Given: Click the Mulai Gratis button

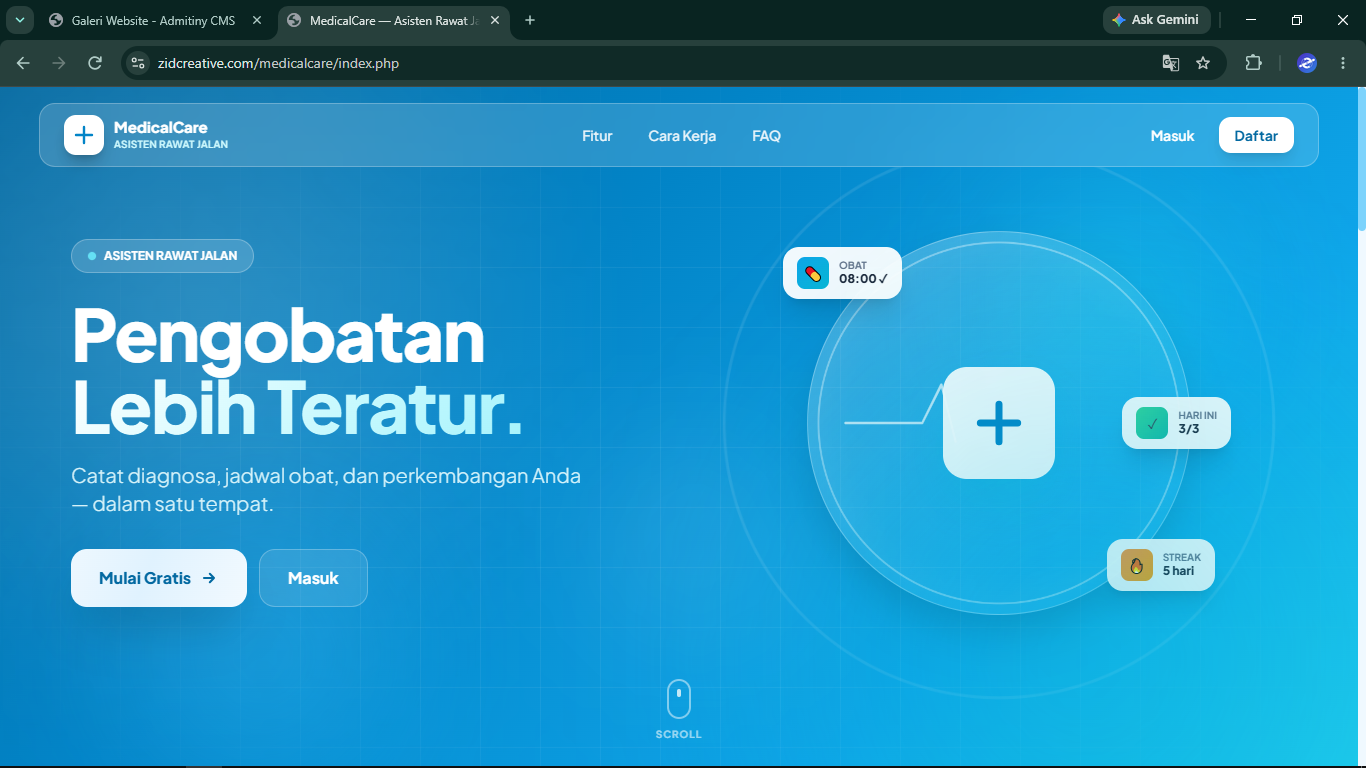Looking at the screenshot, I should 159,578.
